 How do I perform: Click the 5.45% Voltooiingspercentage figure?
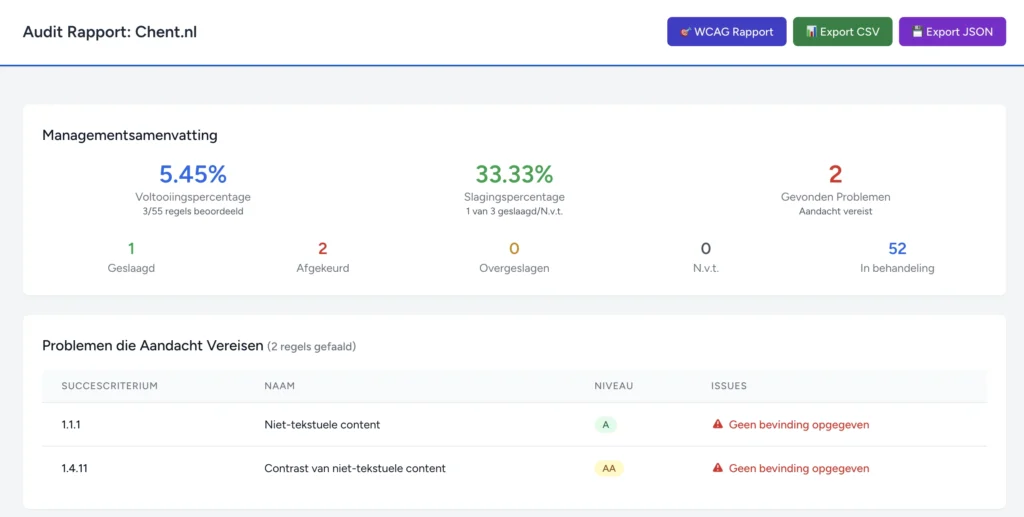(x=193, y=175)
